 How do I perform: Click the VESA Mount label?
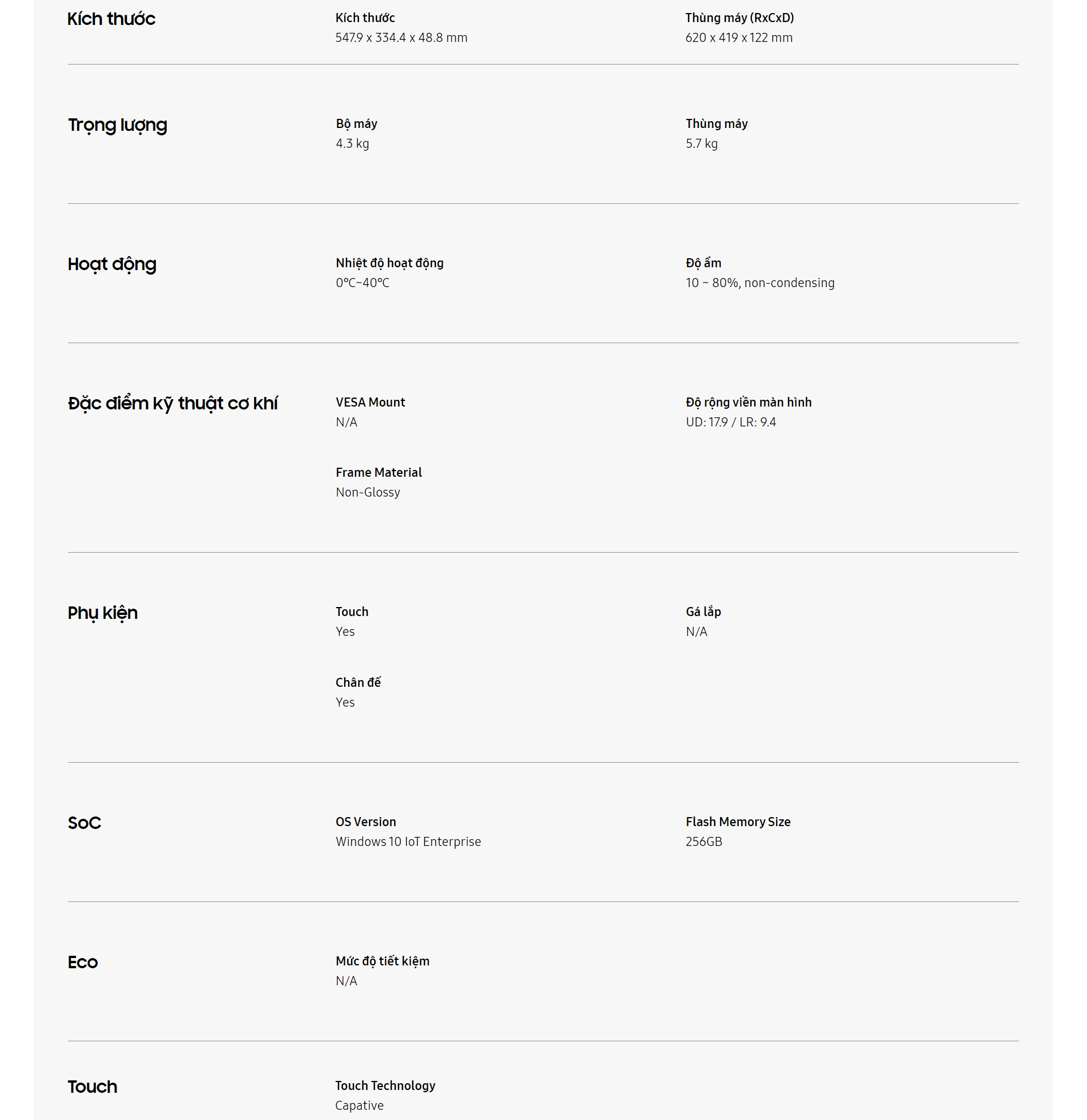(x=370, y=402)
